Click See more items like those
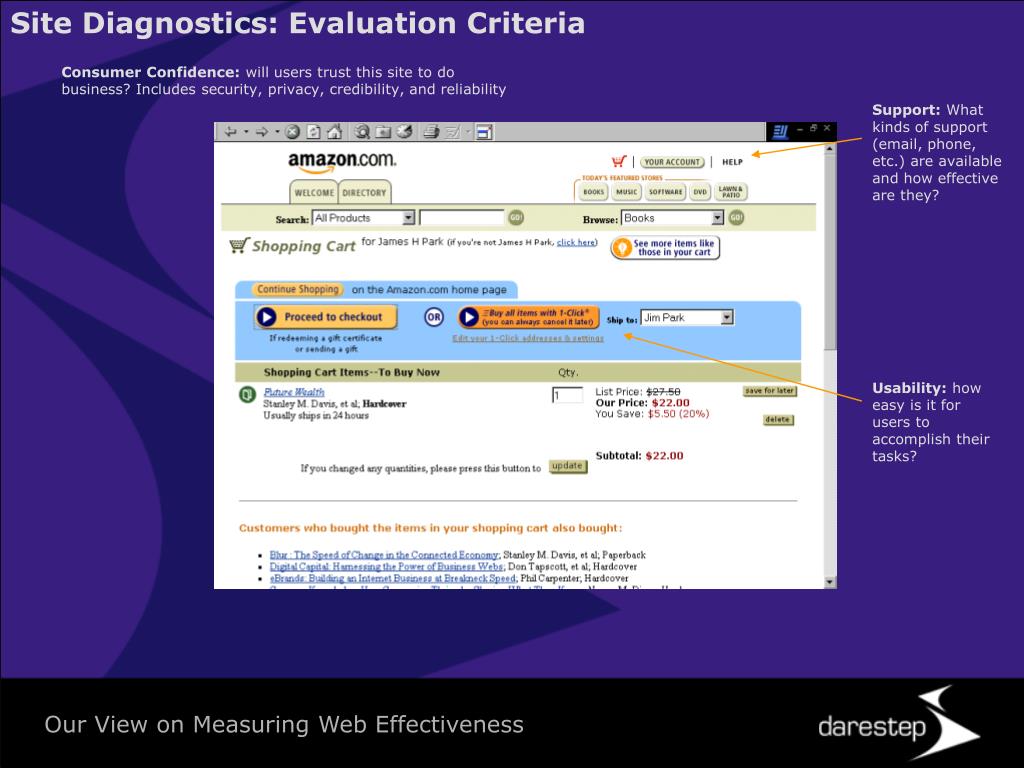 coord(665,248)
